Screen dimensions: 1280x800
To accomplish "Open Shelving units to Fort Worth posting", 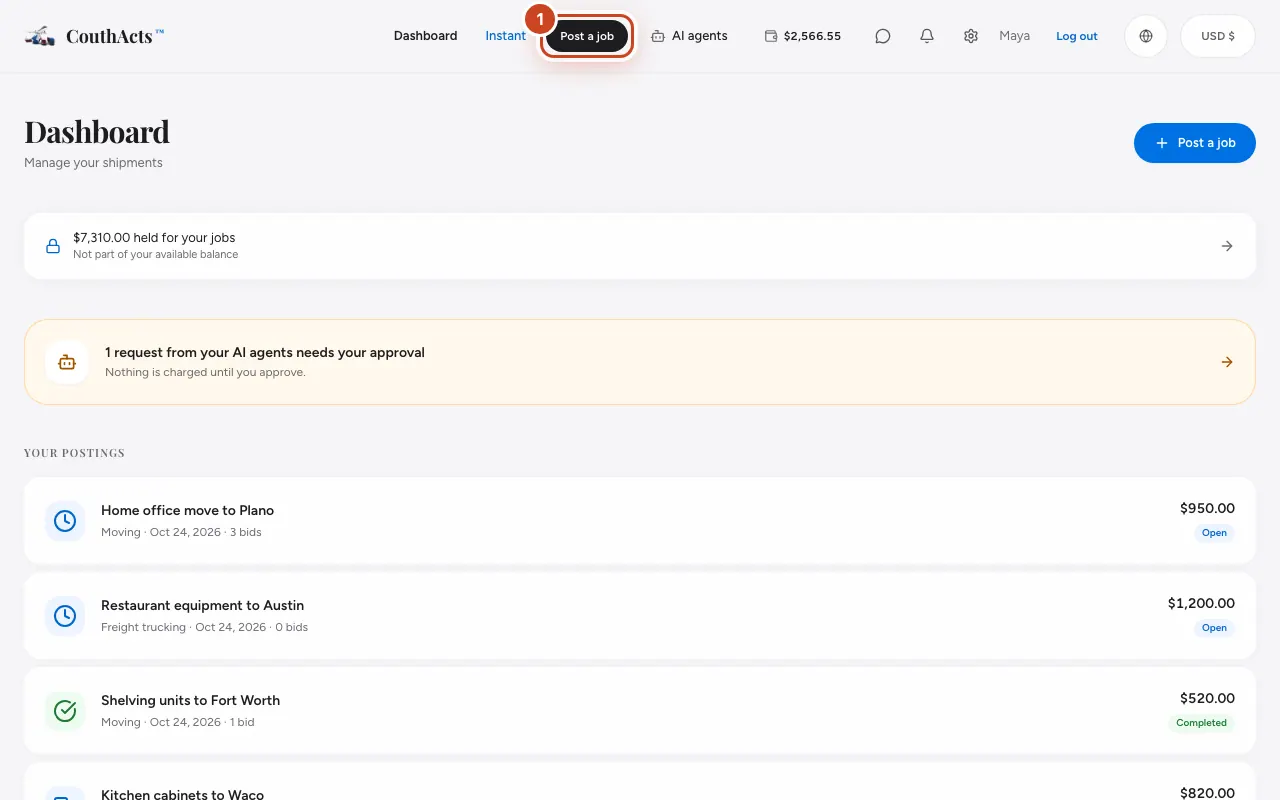I will click(640, 711).
